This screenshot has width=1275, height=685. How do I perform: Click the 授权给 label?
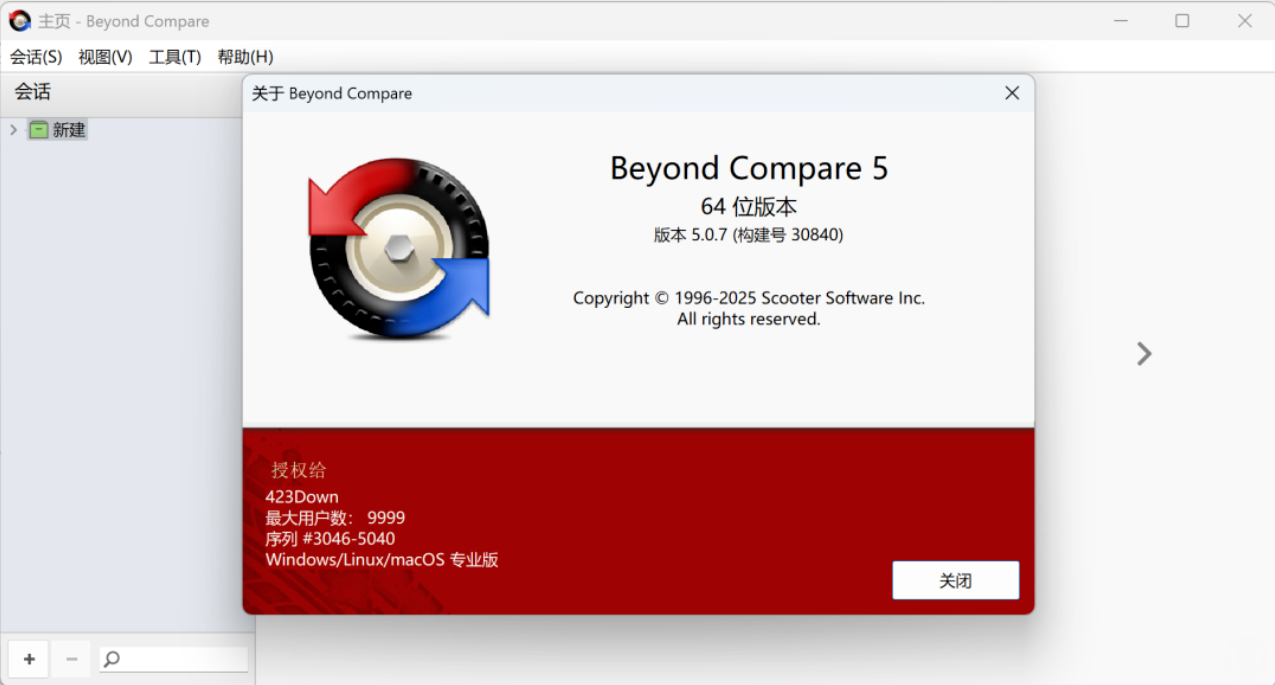point(298,470)
